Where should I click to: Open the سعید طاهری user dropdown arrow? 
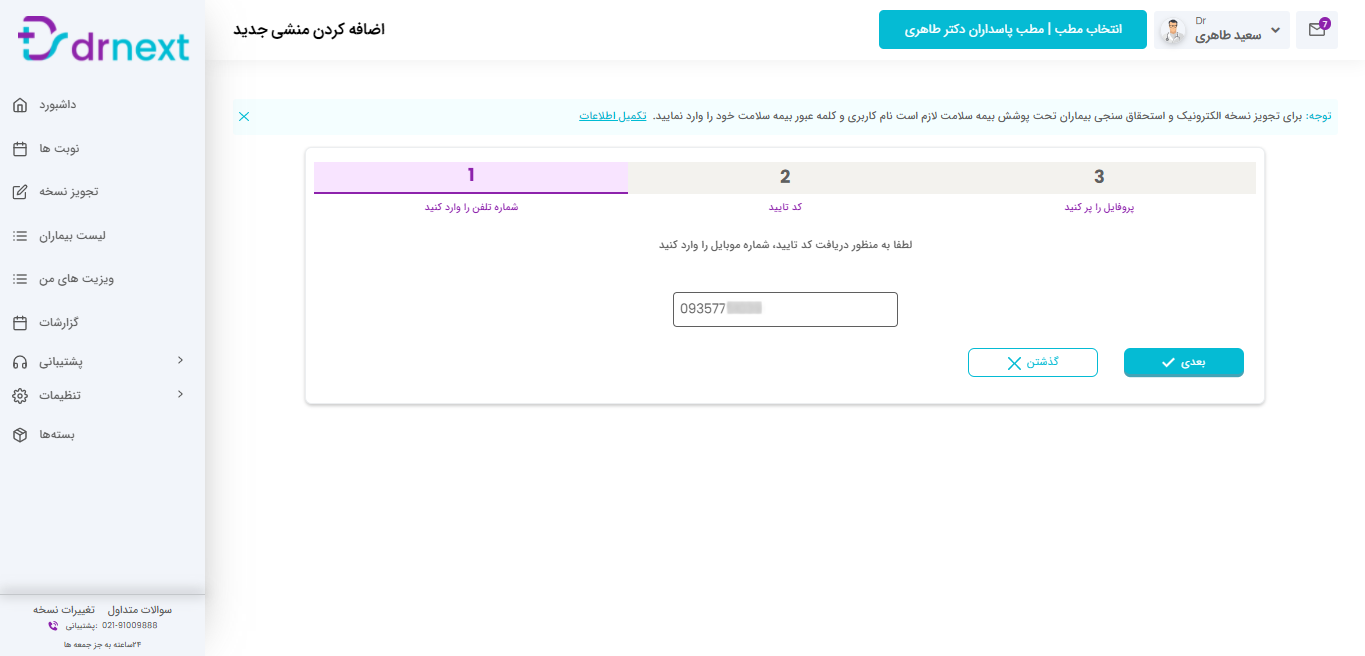tap(1275, 31)
